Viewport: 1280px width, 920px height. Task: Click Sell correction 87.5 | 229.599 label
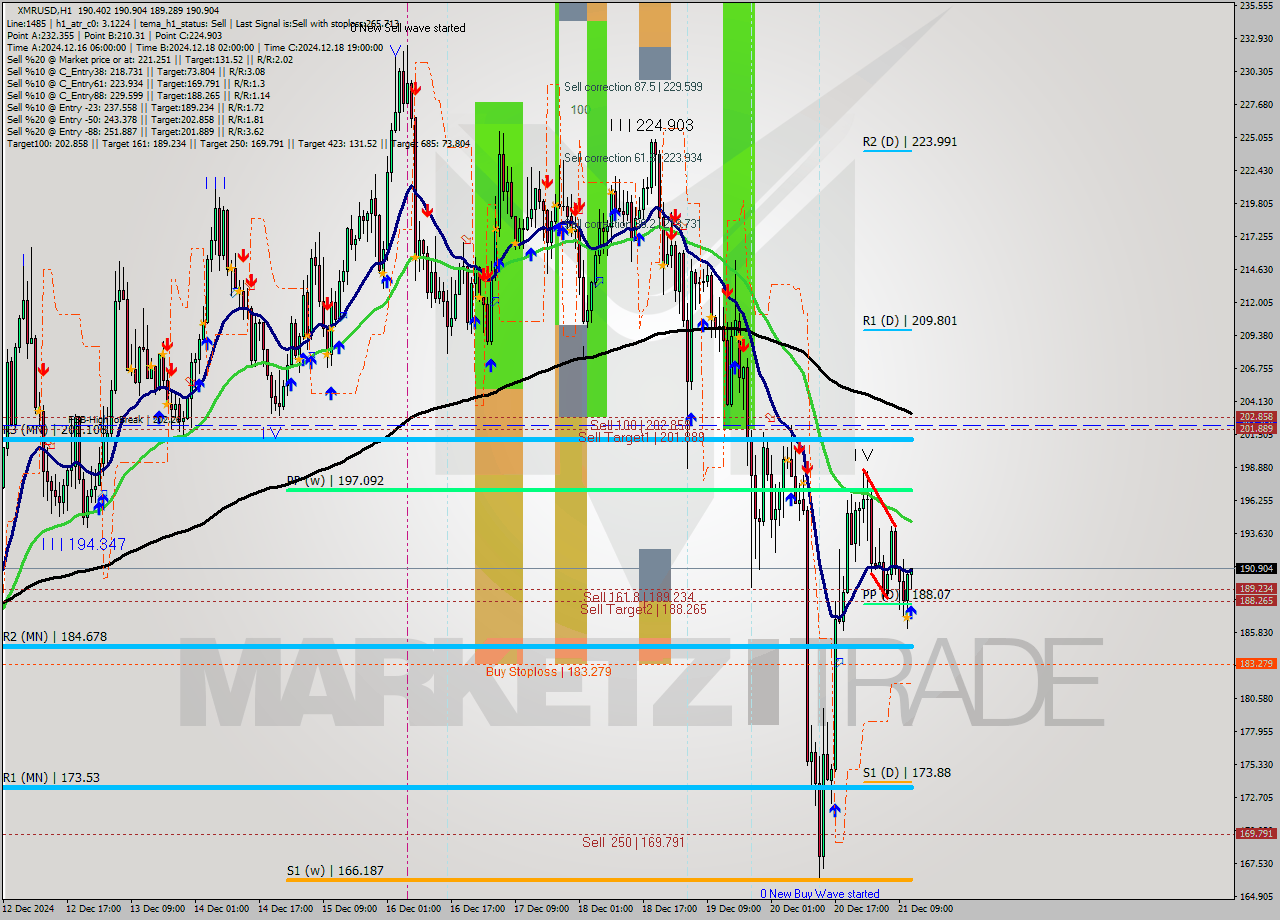coord(633,87)
